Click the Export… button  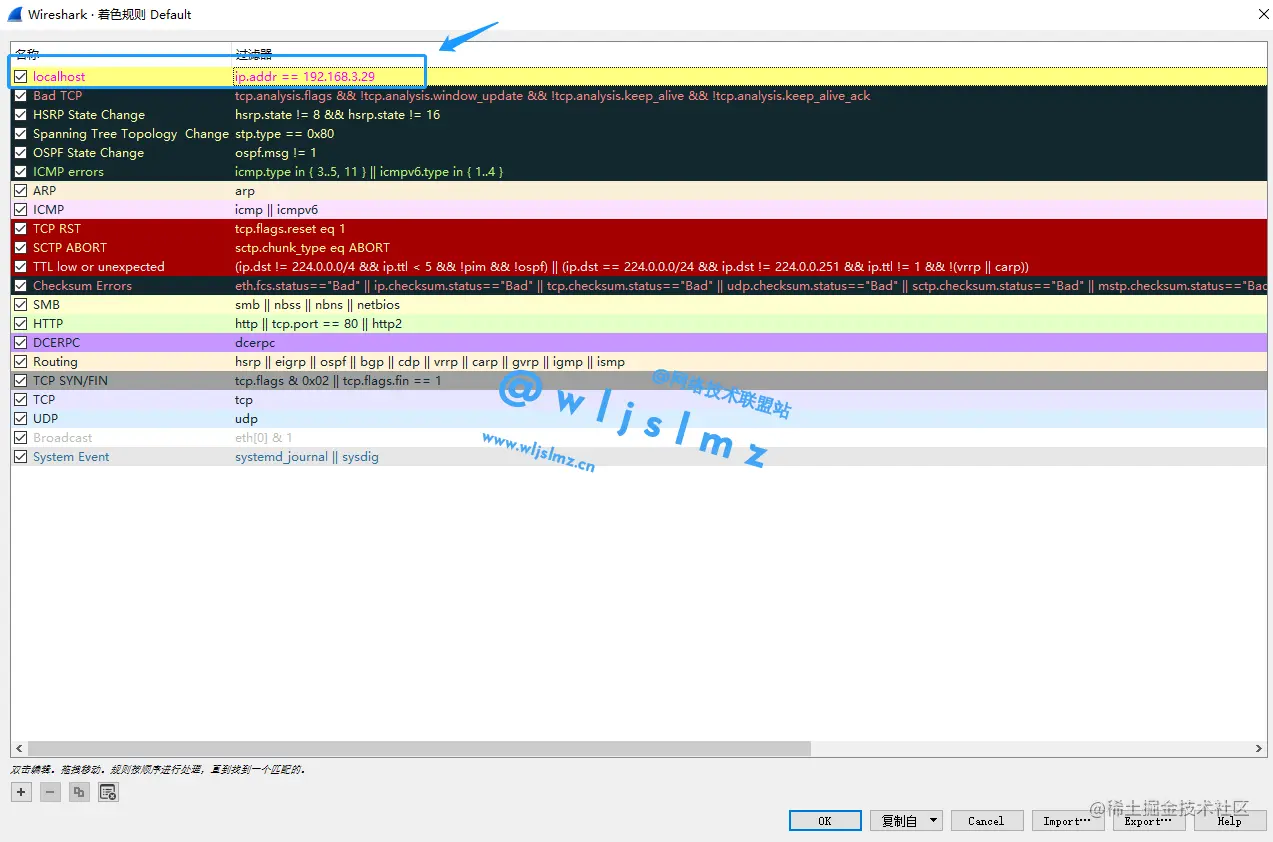[1148, 821]
